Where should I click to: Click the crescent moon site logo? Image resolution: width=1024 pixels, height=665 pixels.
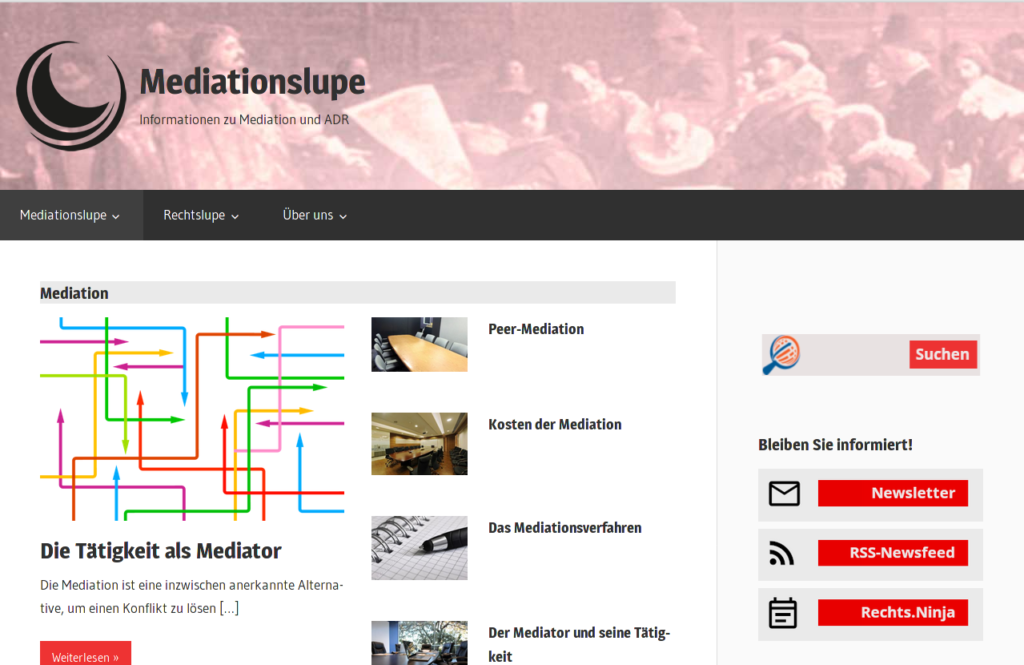[71, 95]
